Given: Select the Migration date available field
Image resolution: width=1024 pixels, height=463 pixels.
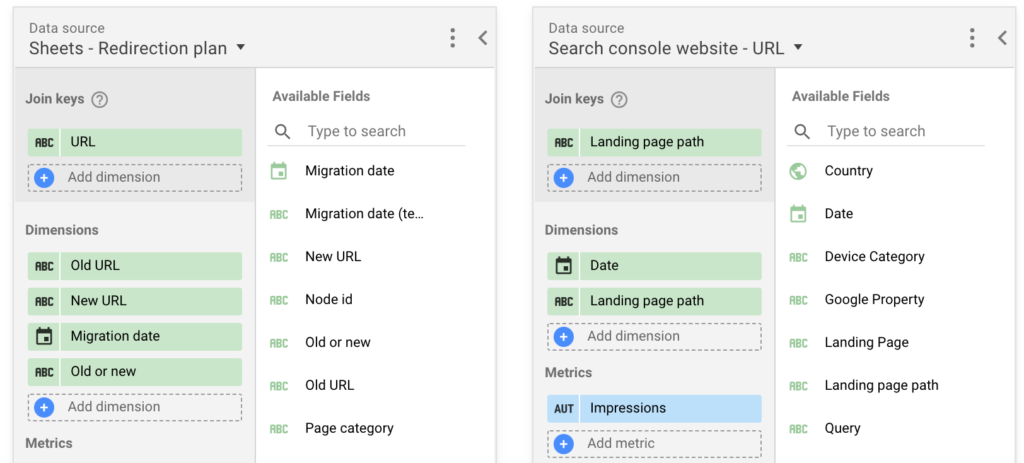Looking at the screenshot, I should pyautogui.click(x=349, y=171).
